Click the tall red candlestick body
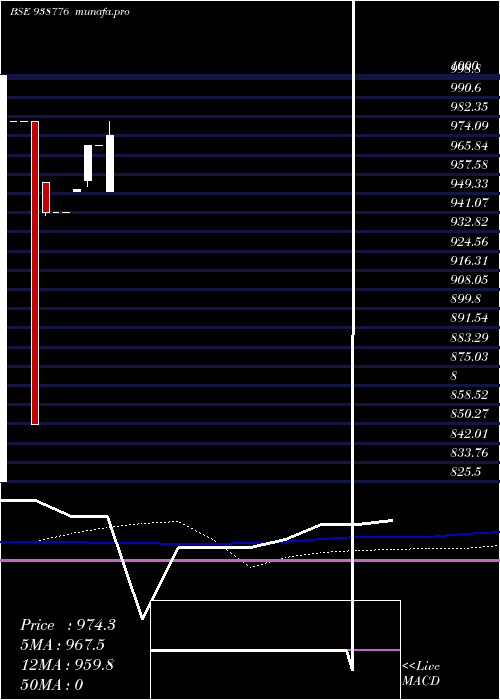This screenshot has height=700, width=500. pos(35,273)
